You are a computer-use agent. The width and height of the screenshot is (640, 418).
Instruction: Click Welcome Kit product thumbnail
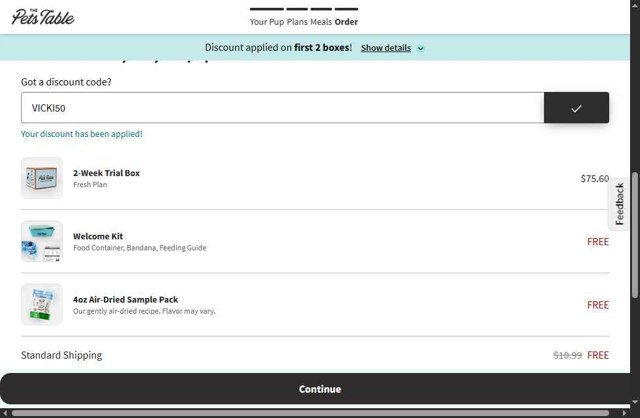point(42,241)
